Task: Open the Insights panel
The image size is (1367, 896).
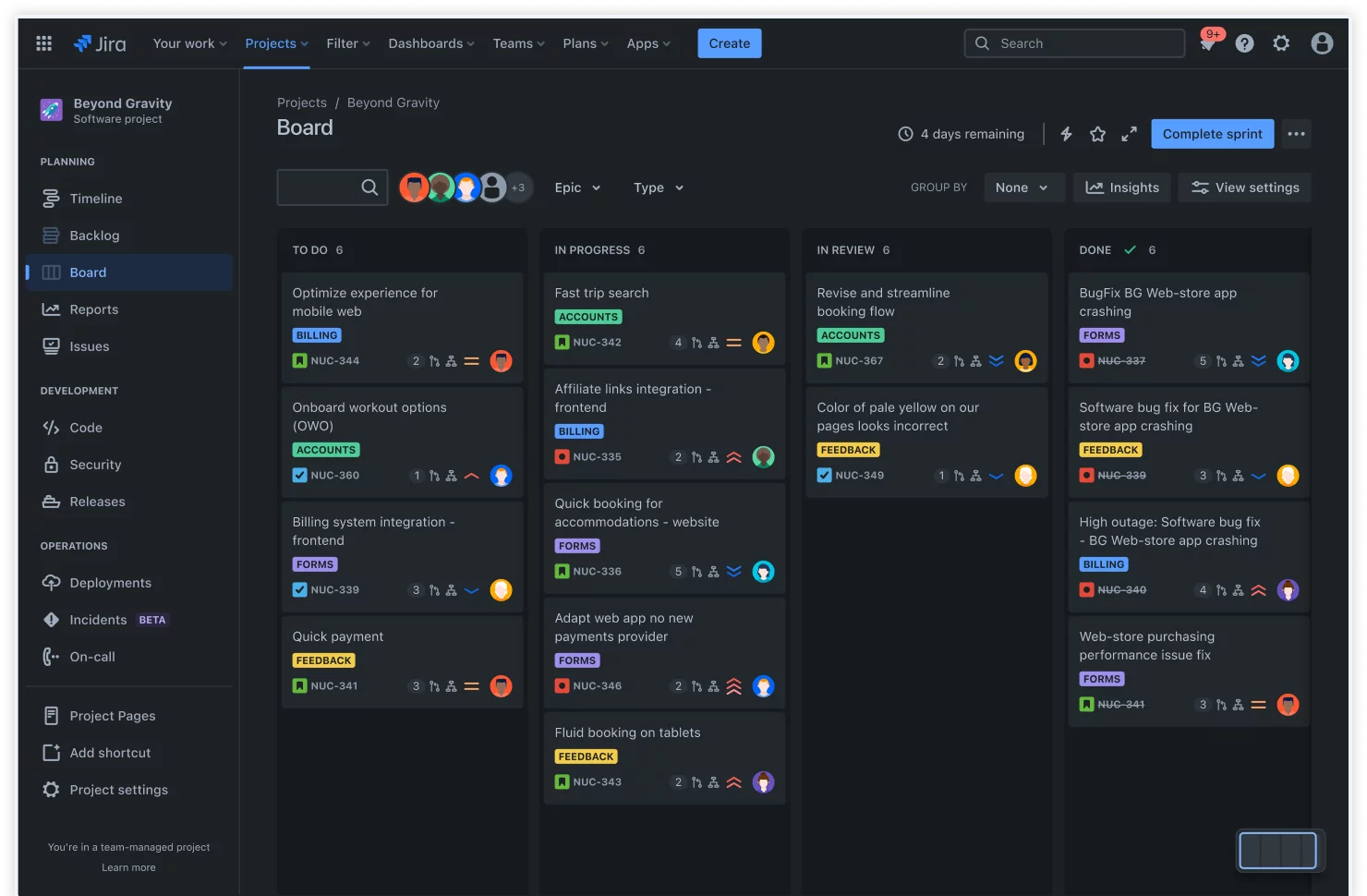Action: pos(1121,187)
